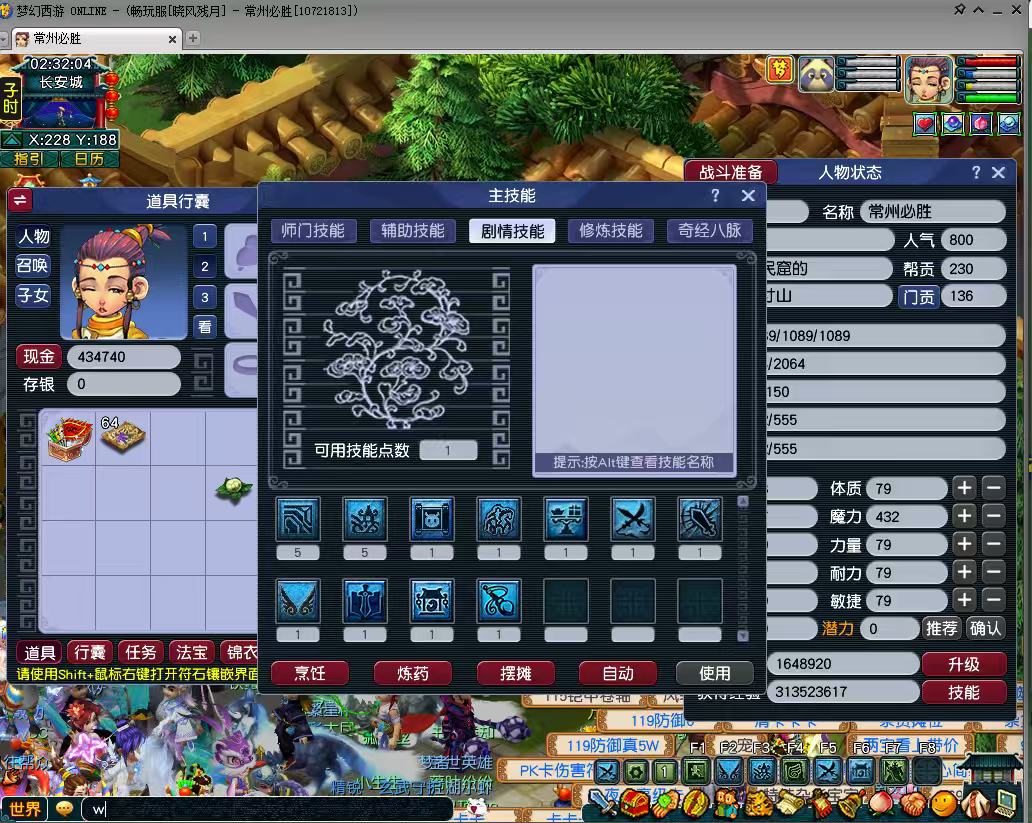The height and width of the screenshot is (823, 1032).
Task: Select the sword-and-book skill icon
Action: pyautogui.click(x=365, y=601)
